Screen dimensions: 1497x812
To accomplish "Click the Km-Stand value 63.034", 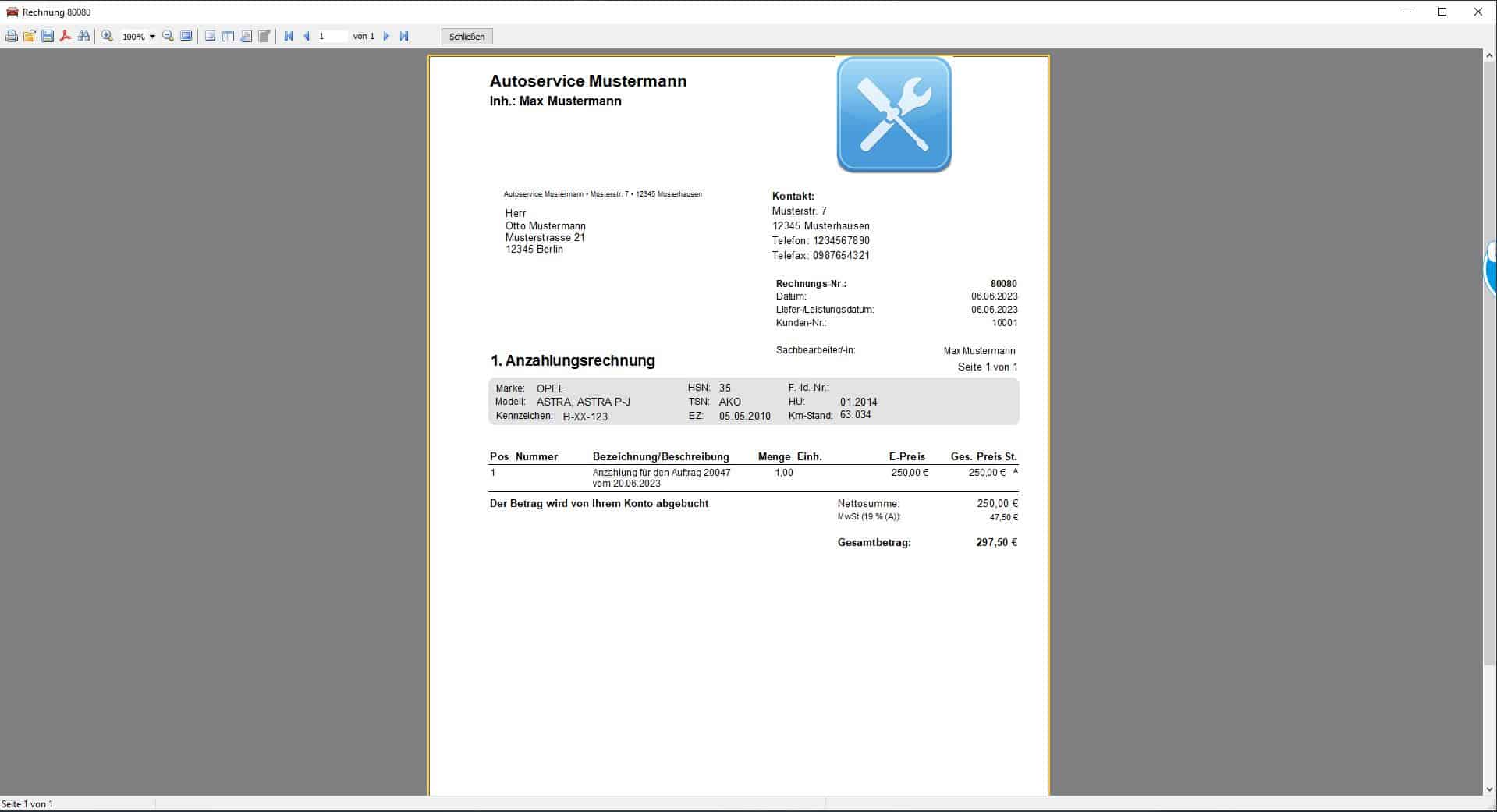I will coord(855,415).
